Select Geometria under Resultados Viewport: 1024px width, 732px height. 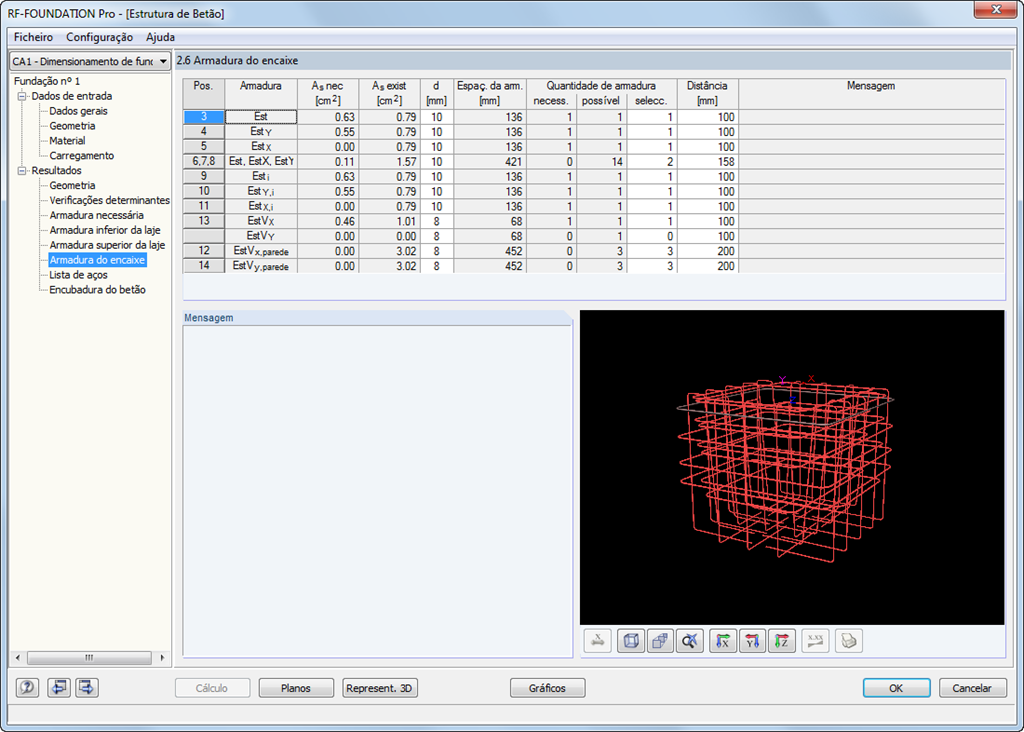(72, 185)
